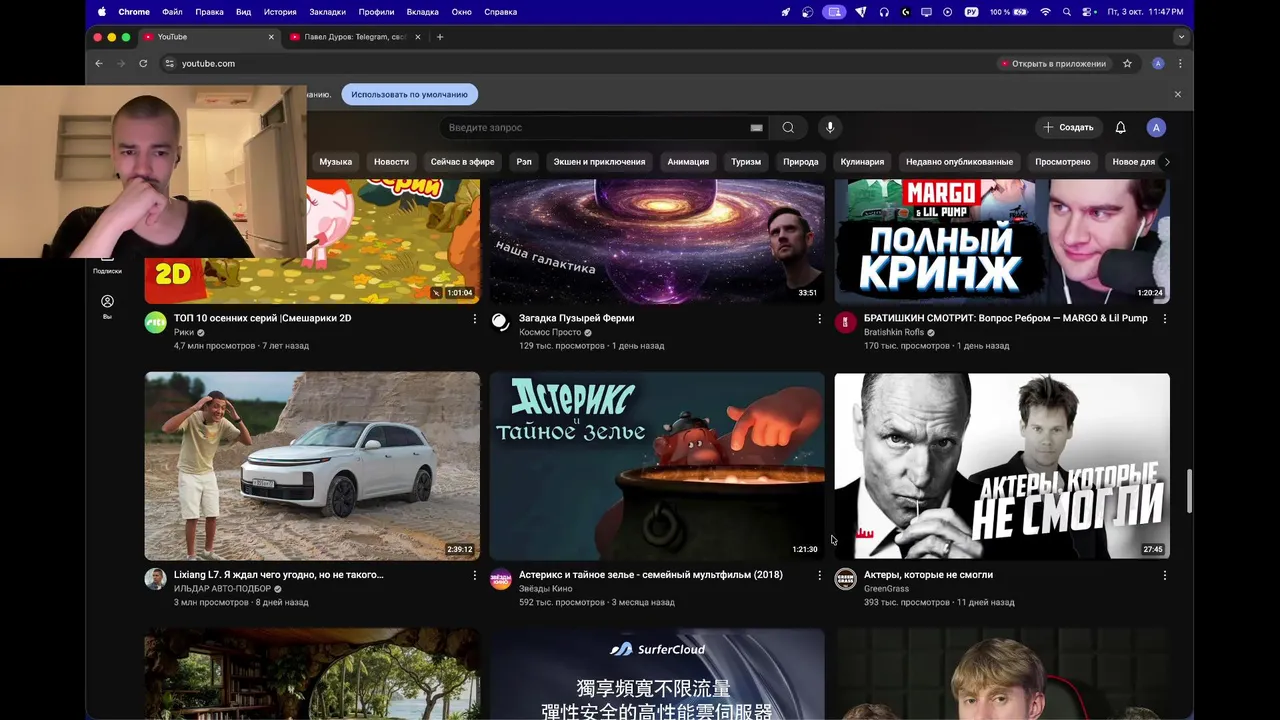Select the Новости category chip

391,161
